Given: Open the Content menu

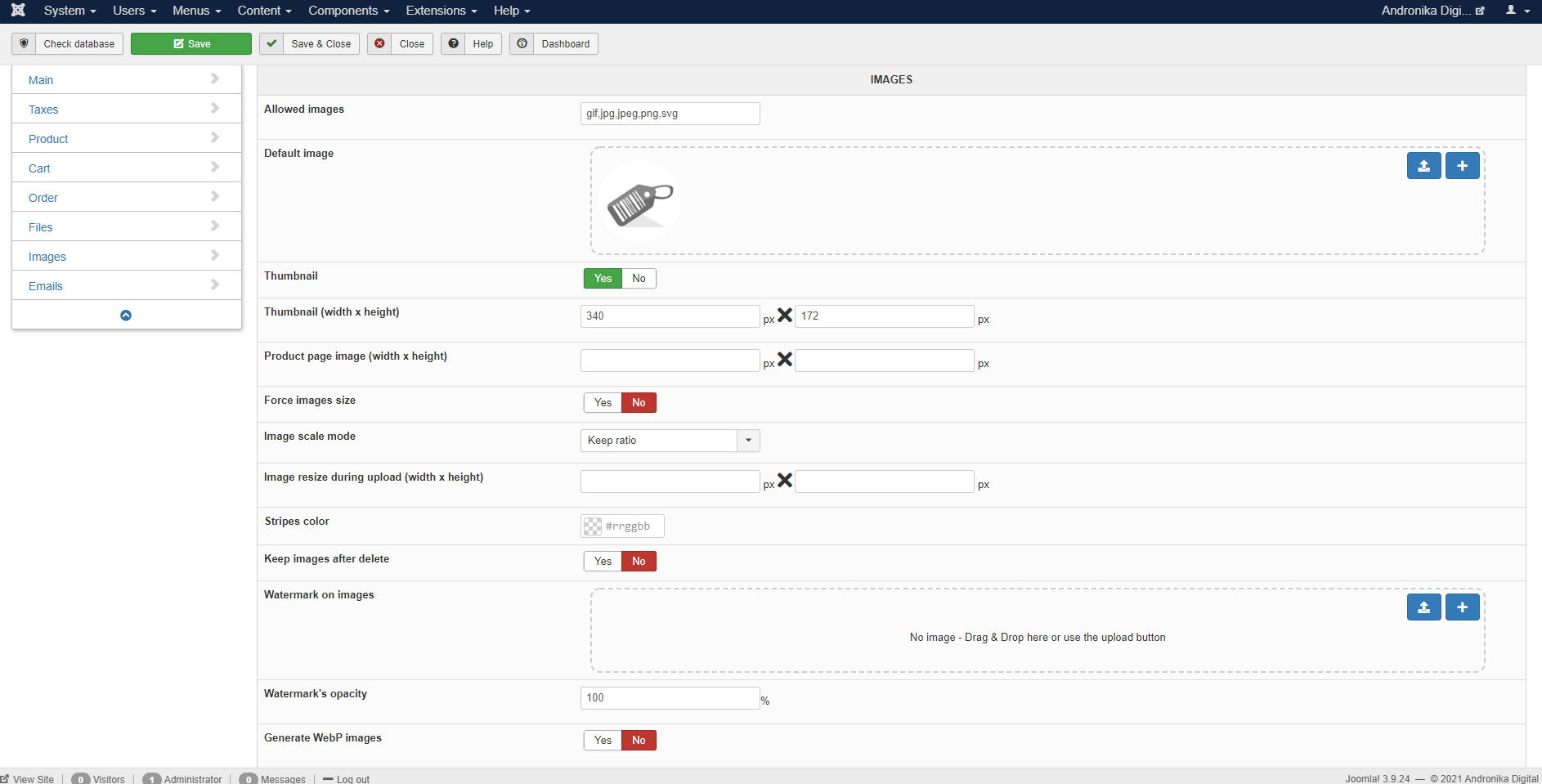Looking at the screenshot, I should (264, 11).
